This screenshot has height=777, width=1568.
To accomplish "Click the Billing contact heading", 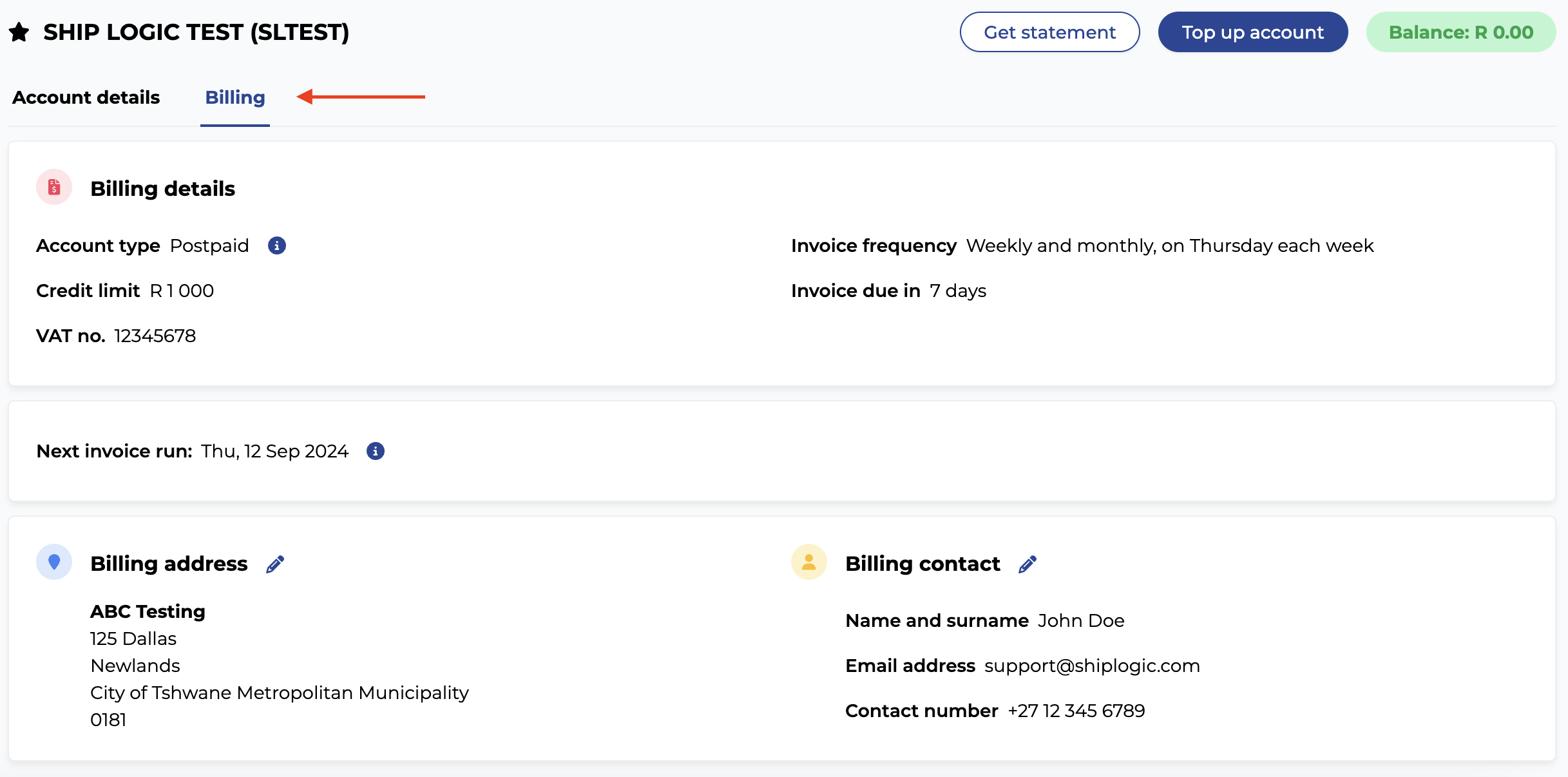I will point(923,564).
